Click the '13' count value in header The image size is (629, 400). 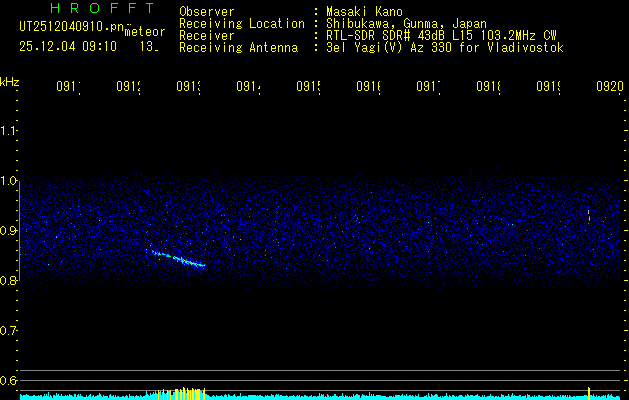[x=149, y=47]
